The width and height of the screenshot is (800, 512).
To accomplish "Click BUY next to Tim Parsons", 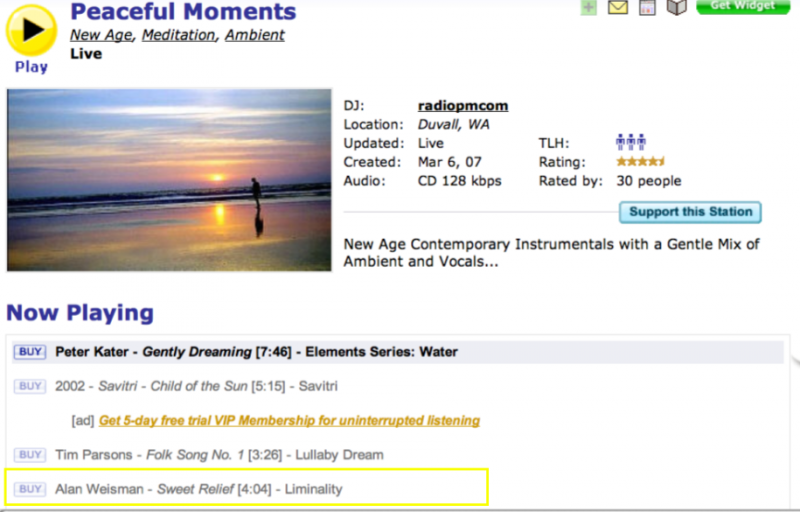I will tap(30, 455).
